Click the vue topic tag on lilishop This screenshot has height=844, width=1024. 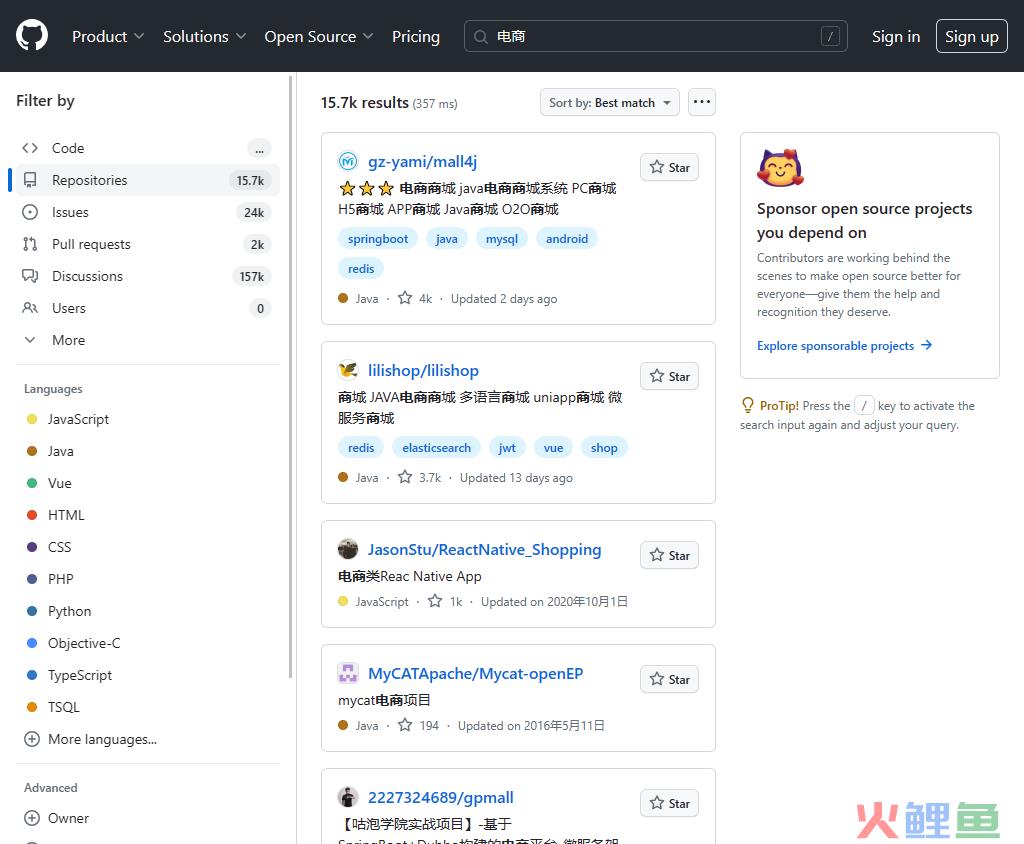coord(553,448)
